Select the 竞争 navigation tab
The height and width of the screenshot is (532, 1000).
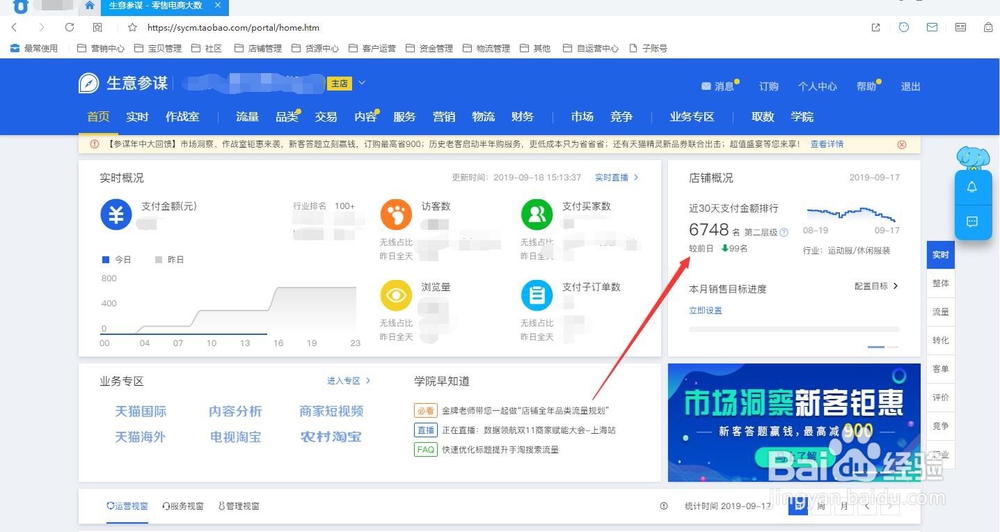(x=621, y=117)
